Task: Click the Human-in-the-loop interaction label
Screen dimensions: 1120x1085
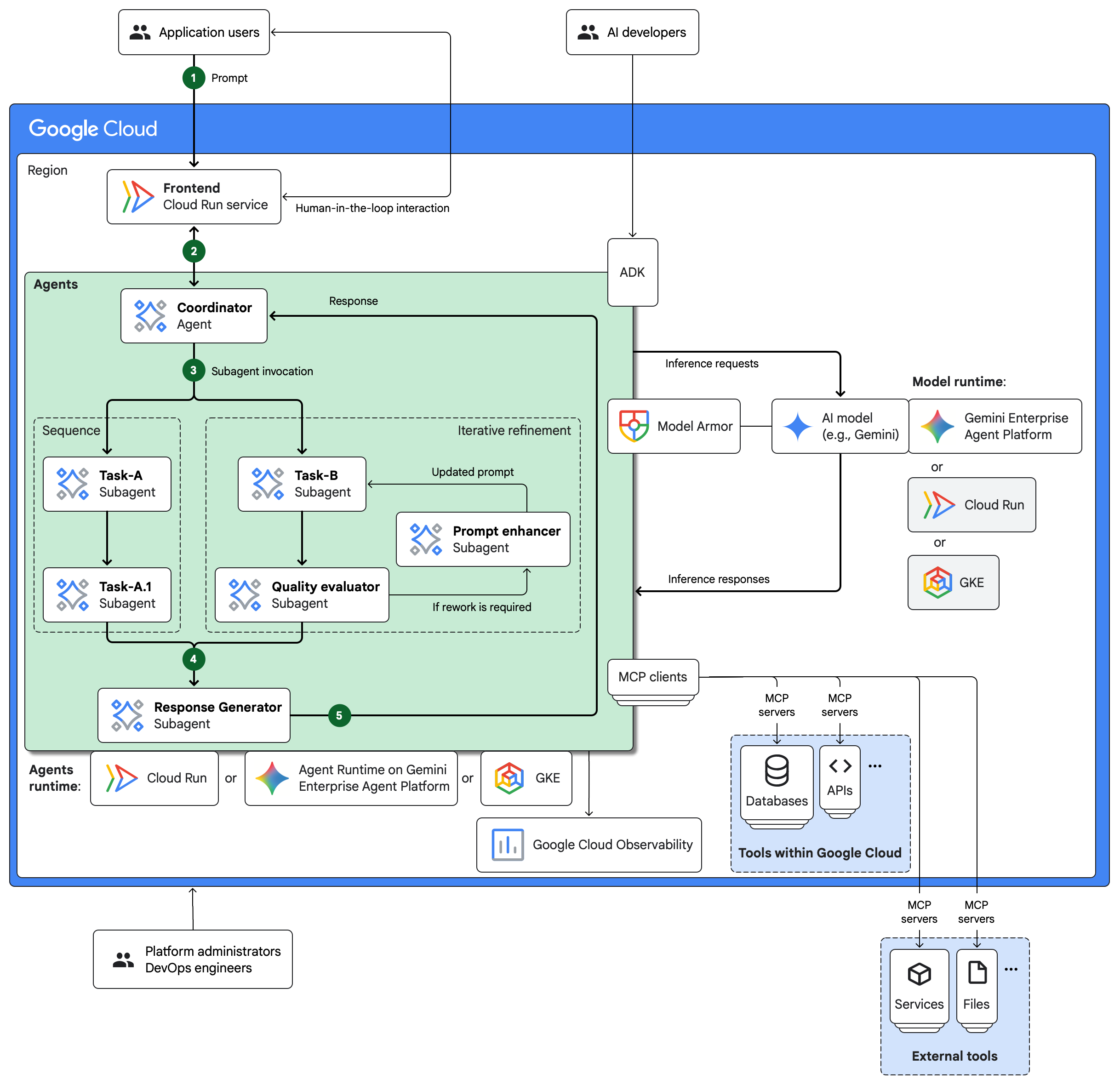Action: click(372, 208)
